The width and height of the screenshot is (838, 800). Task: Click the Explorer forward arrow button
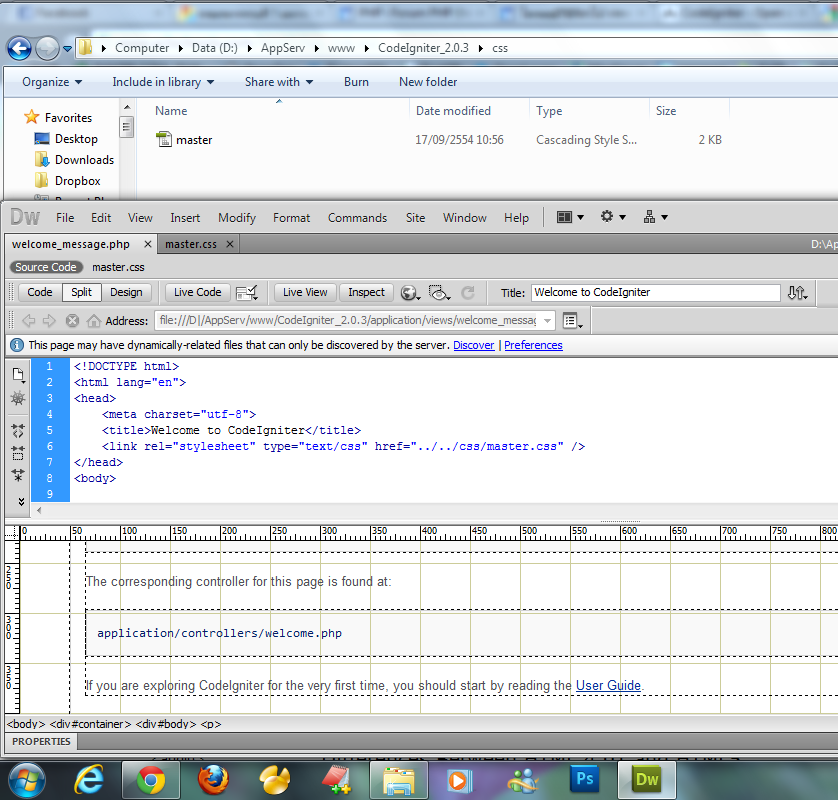pyautogui.click(x=47, y=49)
